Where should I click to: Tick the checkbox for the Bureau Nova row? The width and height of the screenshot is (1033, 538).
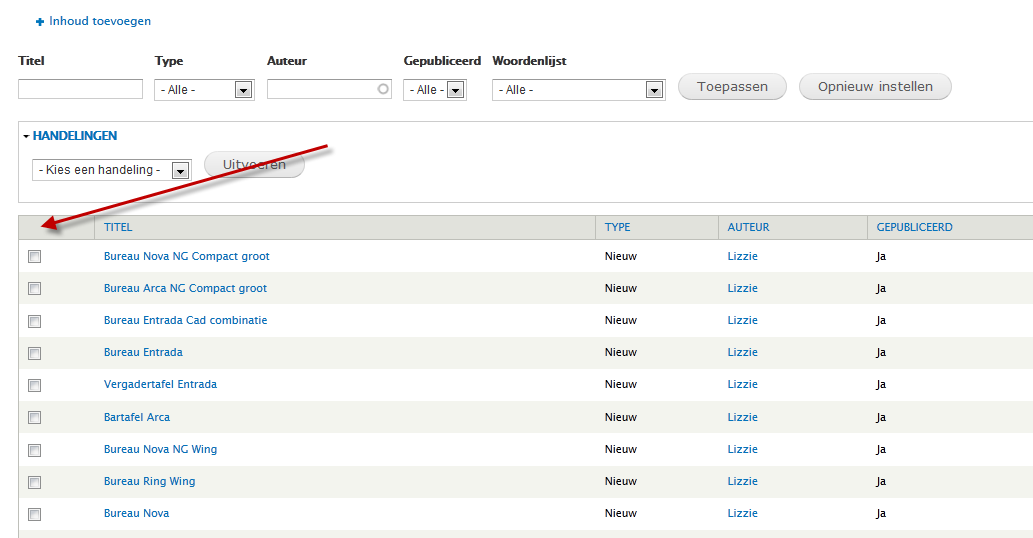tap(34, 514)
